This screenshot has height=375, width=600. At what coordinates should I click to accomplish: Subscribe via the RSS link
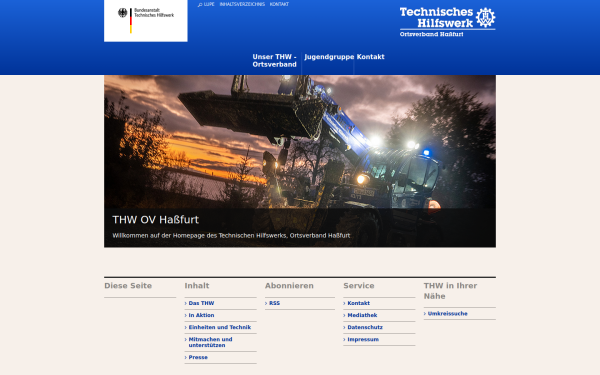pos(274,303)
